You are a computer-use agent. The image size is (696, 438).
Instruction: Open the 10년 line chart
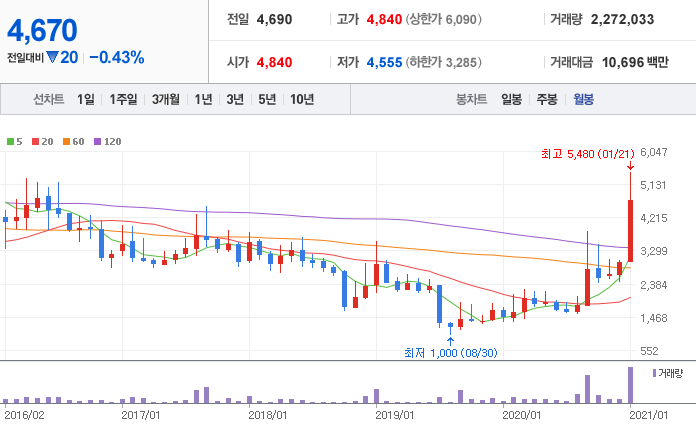302,99
